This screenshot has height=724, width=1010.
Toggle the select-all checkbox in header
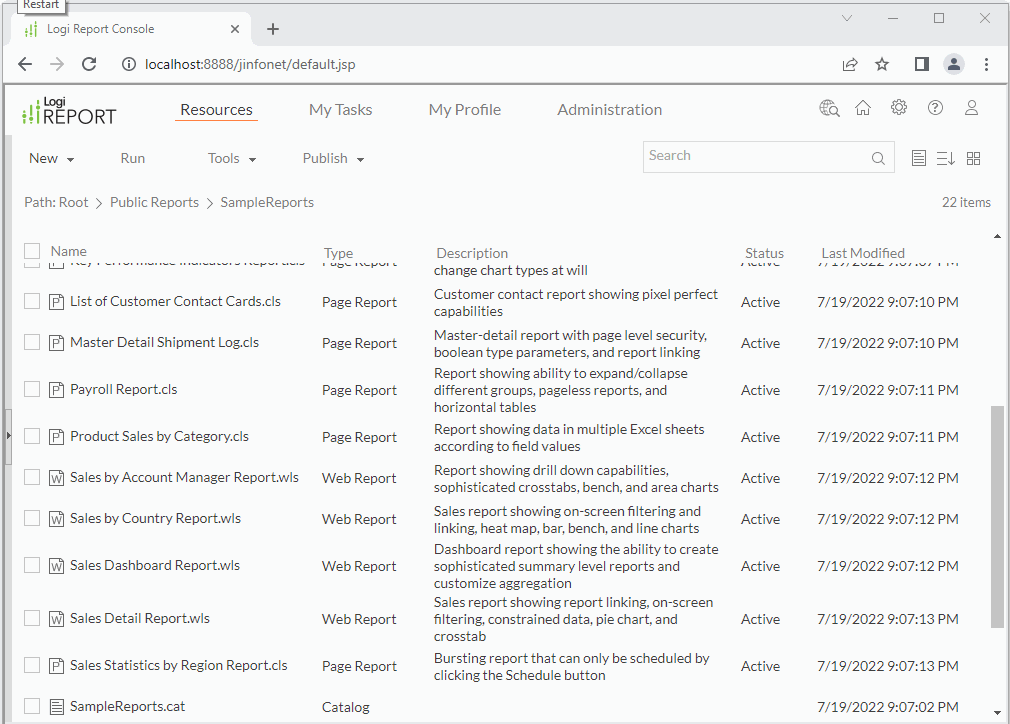tap(32, 251)
